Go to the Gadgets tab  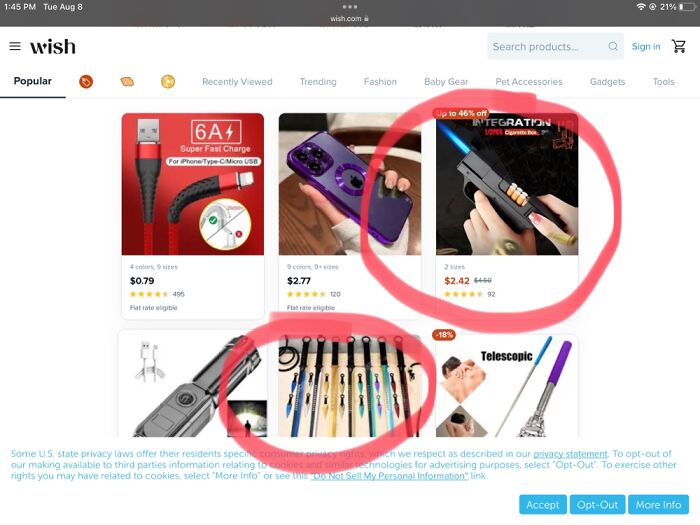tap(607, 82)
